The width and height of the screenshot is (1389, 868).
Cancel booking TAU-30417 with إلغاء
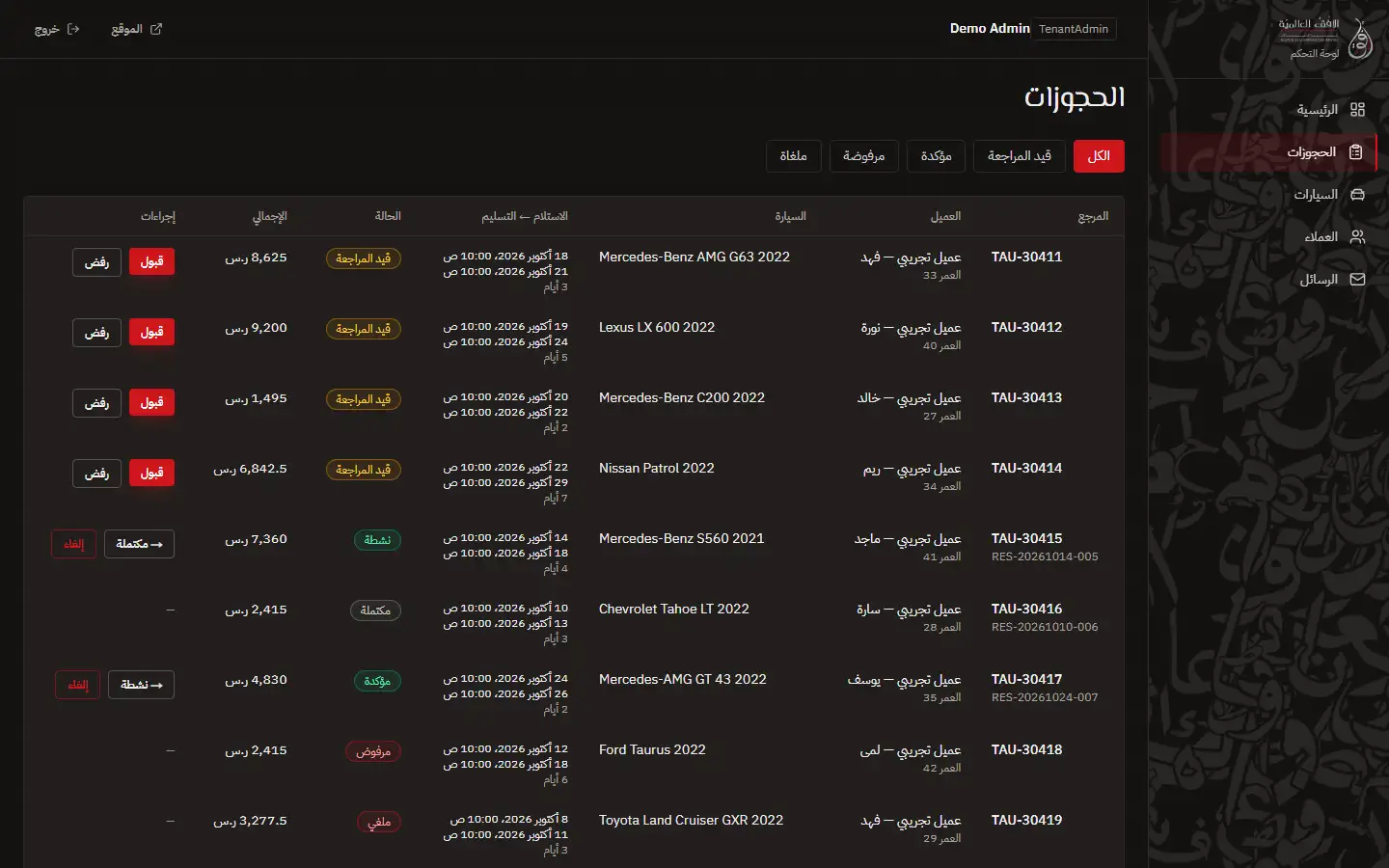[x=77, y=685]
